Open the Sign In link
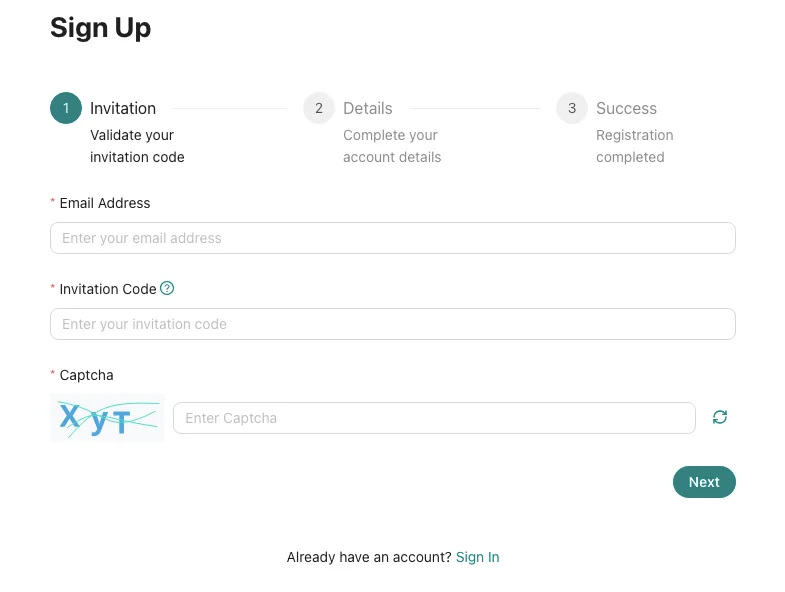This screenshot has width=785, height=592. click(477, 557)
